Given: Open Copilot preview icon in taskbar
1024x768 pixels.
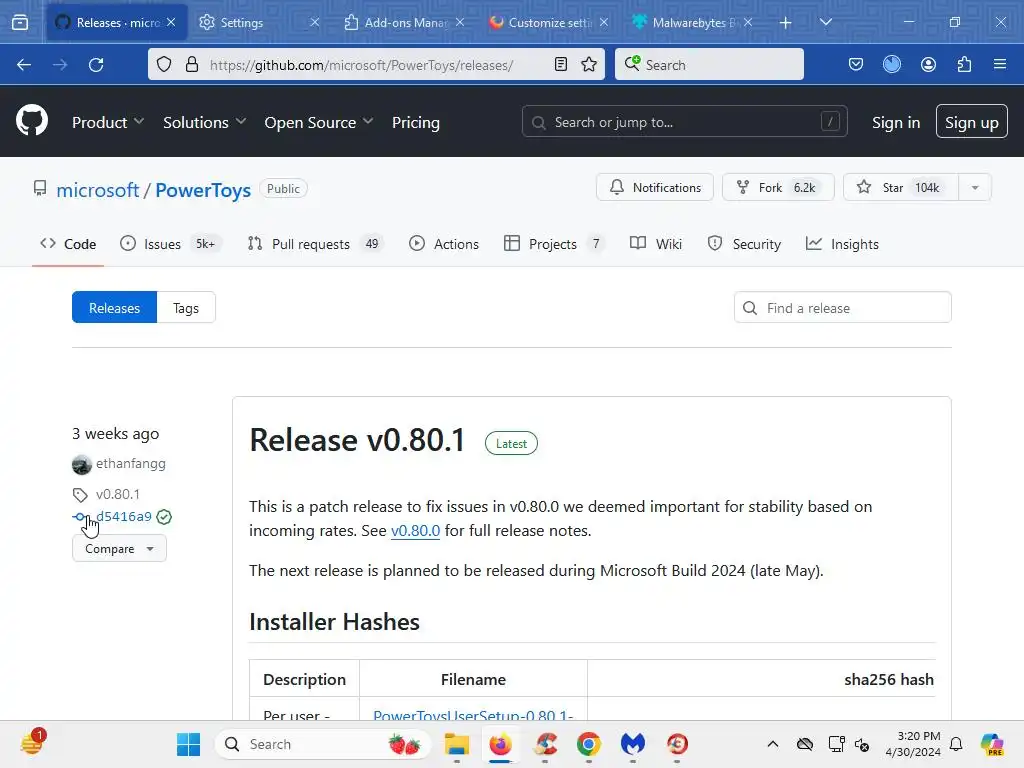Looking at the screenshot, I should click(992, 744).
